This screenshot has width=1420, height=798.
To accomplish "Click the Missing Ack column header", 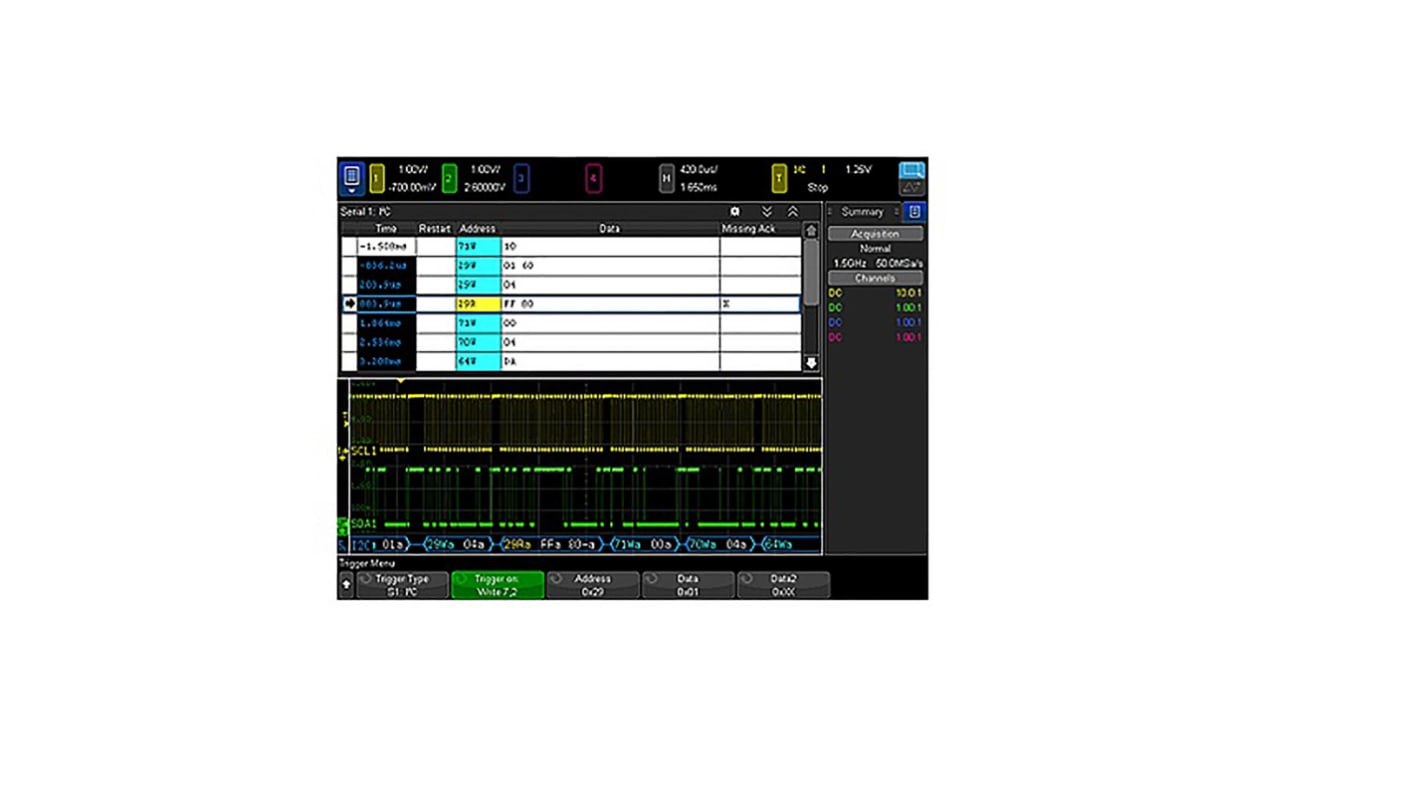I will (x=749, y=229).
